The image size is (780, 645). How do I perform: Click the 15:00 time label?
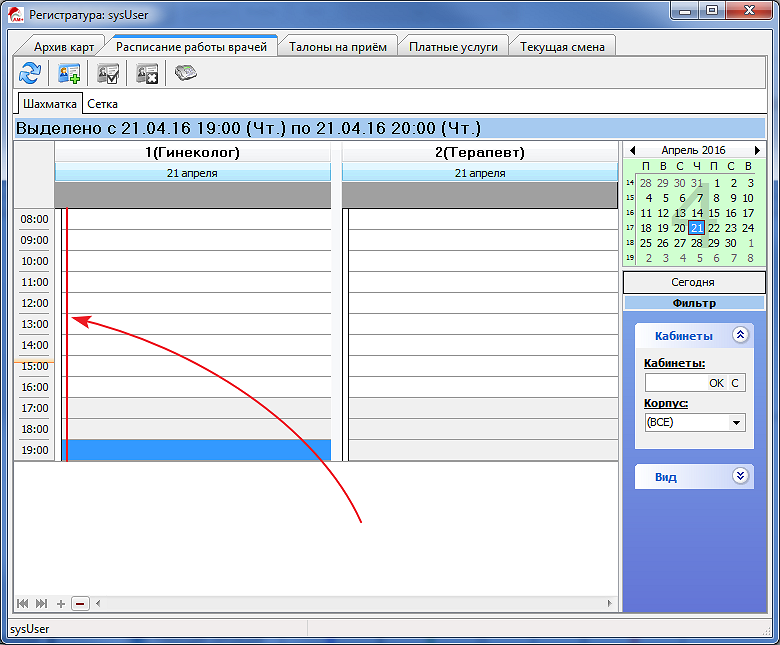(x=34, y=366)
